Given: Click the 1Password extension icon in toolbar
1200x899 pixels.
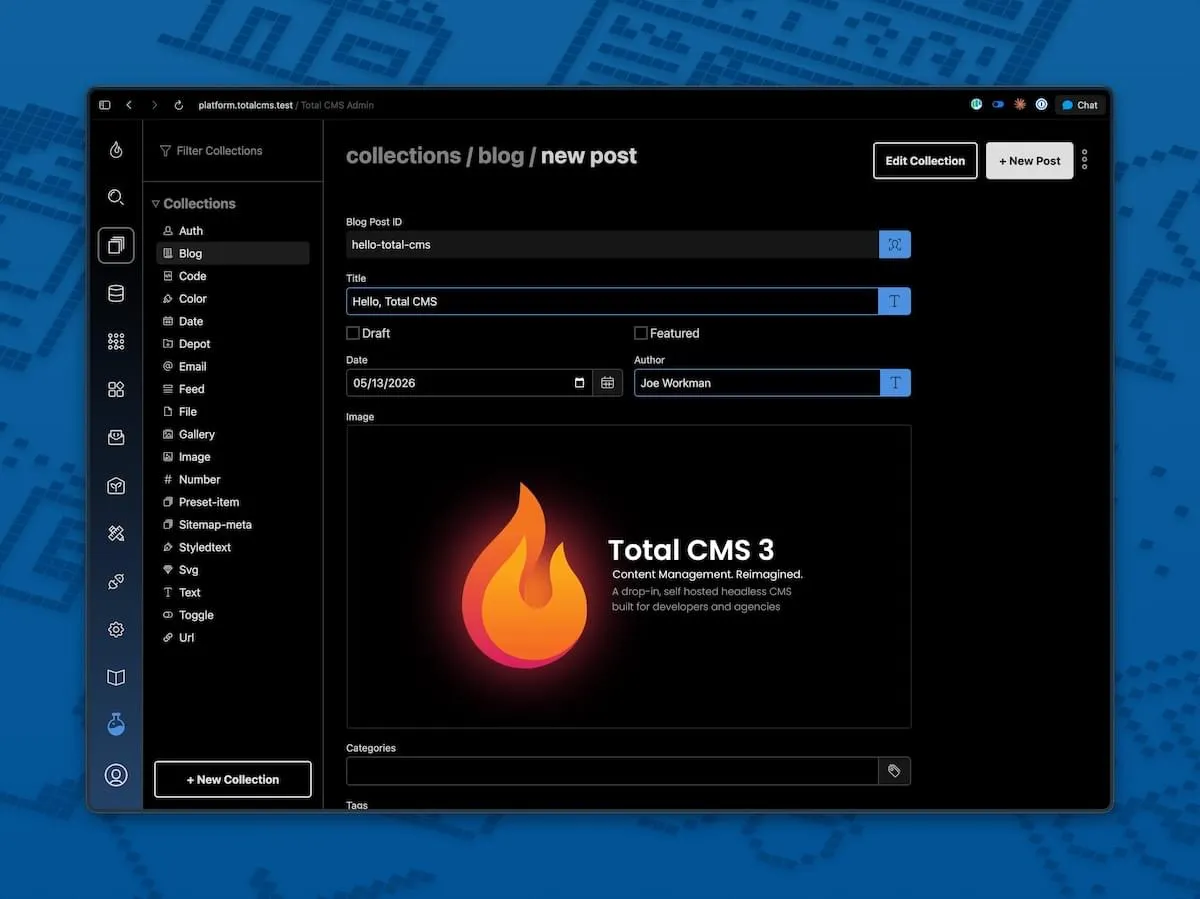Looking at the screenshot, I should 1041,104.
